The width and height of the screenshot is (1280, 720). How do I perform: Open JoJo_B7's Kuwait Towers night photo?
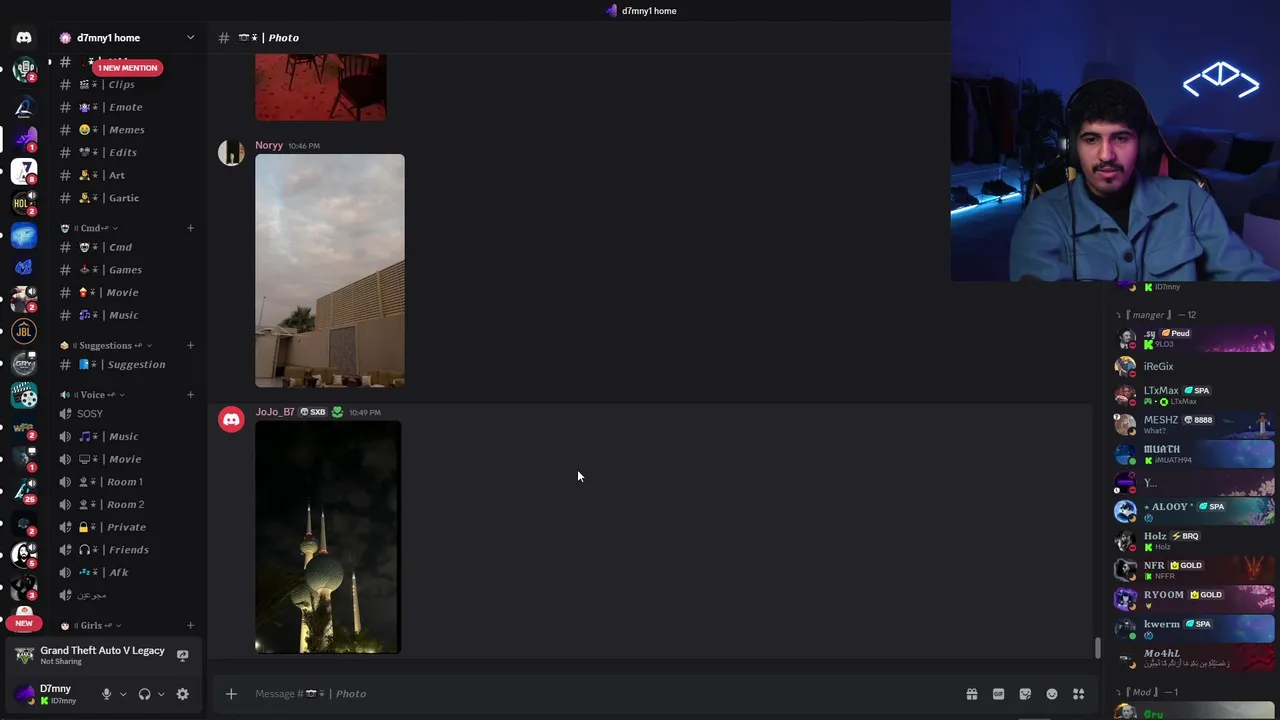[x=328, y=538]
